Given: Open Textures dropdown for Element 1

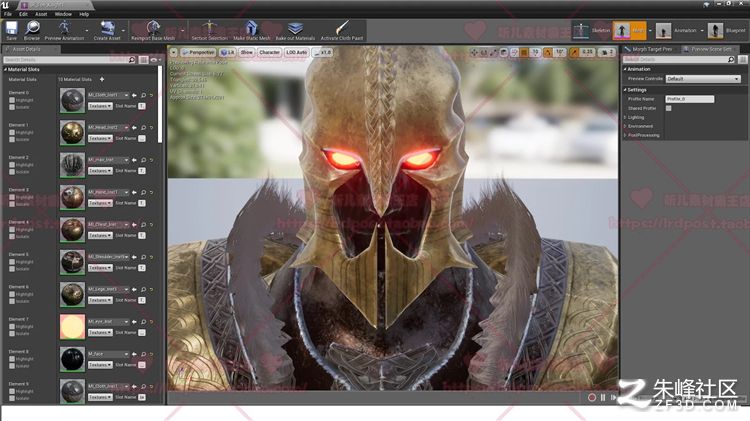Looking at the screenshot, I should tap(100, 138).
